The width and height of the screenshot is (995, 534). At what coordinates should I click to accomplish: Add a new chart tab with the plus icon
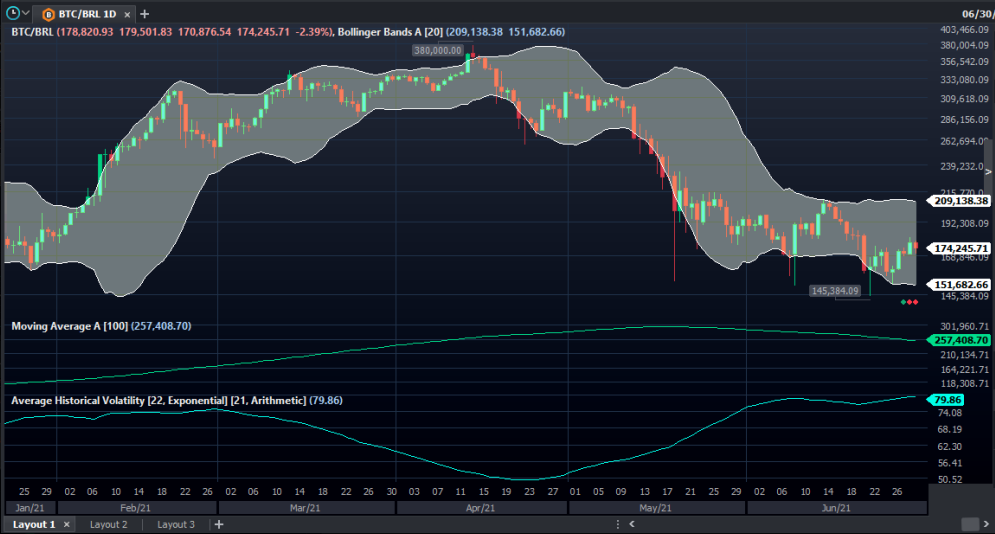(145, 14)
